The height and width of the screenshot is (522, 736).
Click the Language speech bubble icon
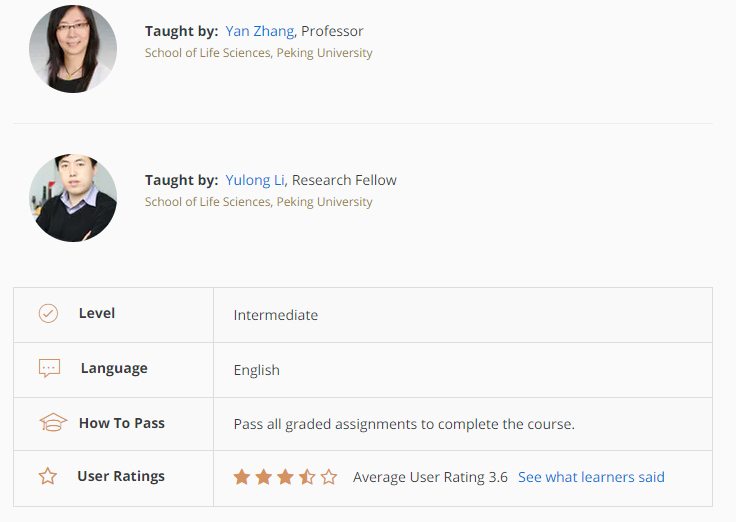pos(49,369)
